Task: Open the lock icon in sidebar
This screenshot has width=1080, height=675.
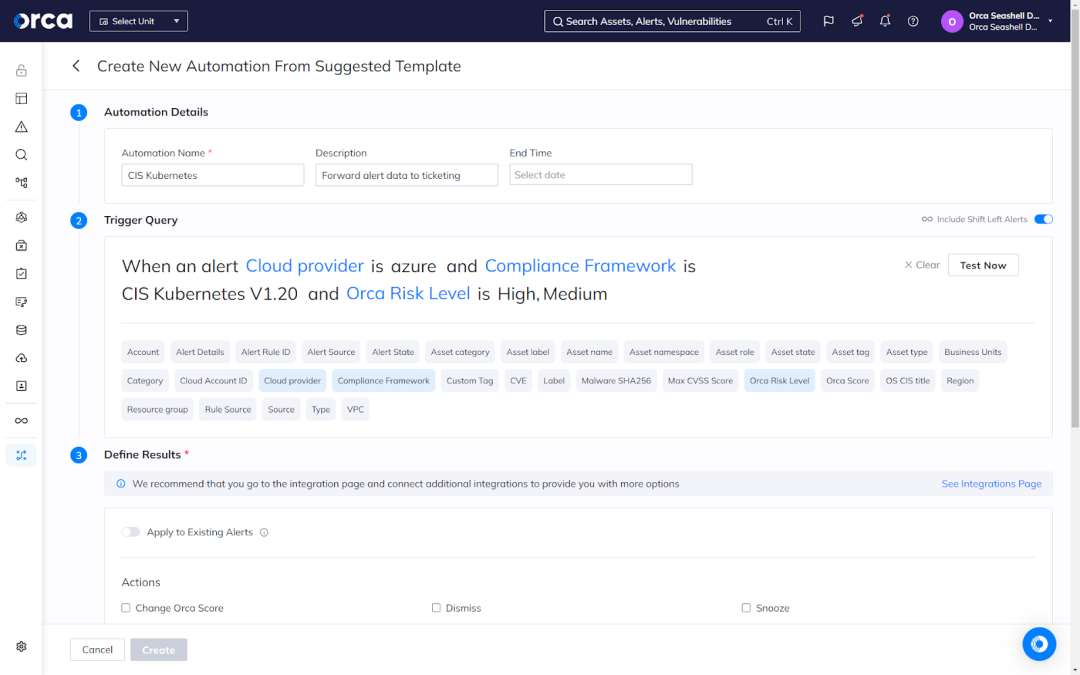Action: pyautogui.click(x=21, y=70)
